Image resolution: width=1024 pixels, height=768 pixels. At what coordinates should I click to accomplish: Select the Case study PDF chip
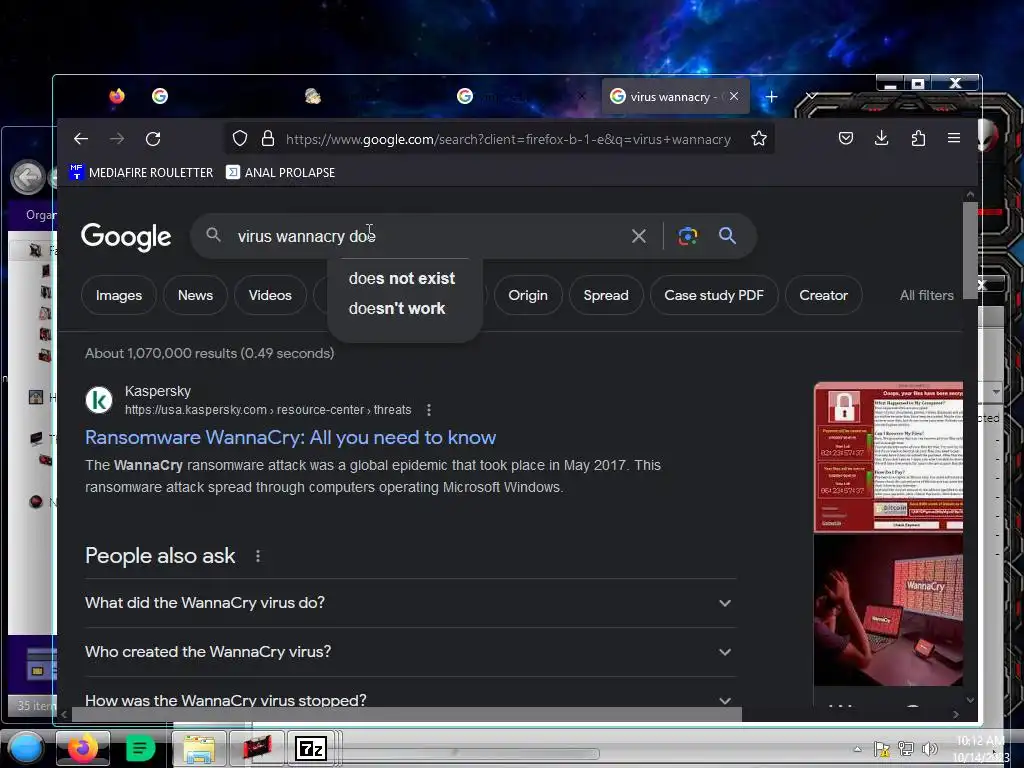pos(714,295)
